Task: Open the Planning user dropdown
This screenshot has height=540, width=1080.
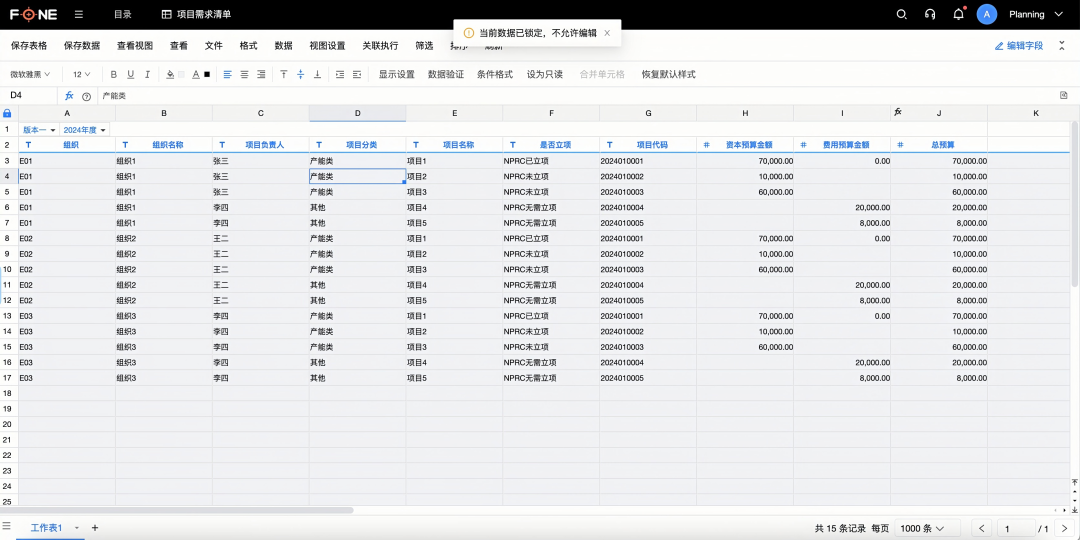Action: (x=1037, y=14)
